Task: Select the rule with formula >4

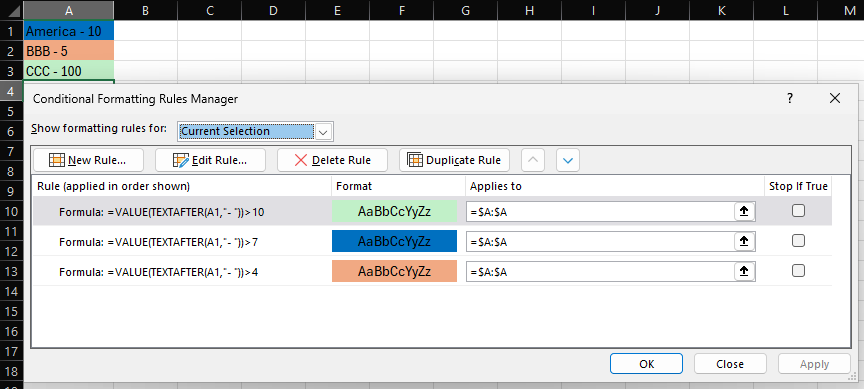Action: 182,272
